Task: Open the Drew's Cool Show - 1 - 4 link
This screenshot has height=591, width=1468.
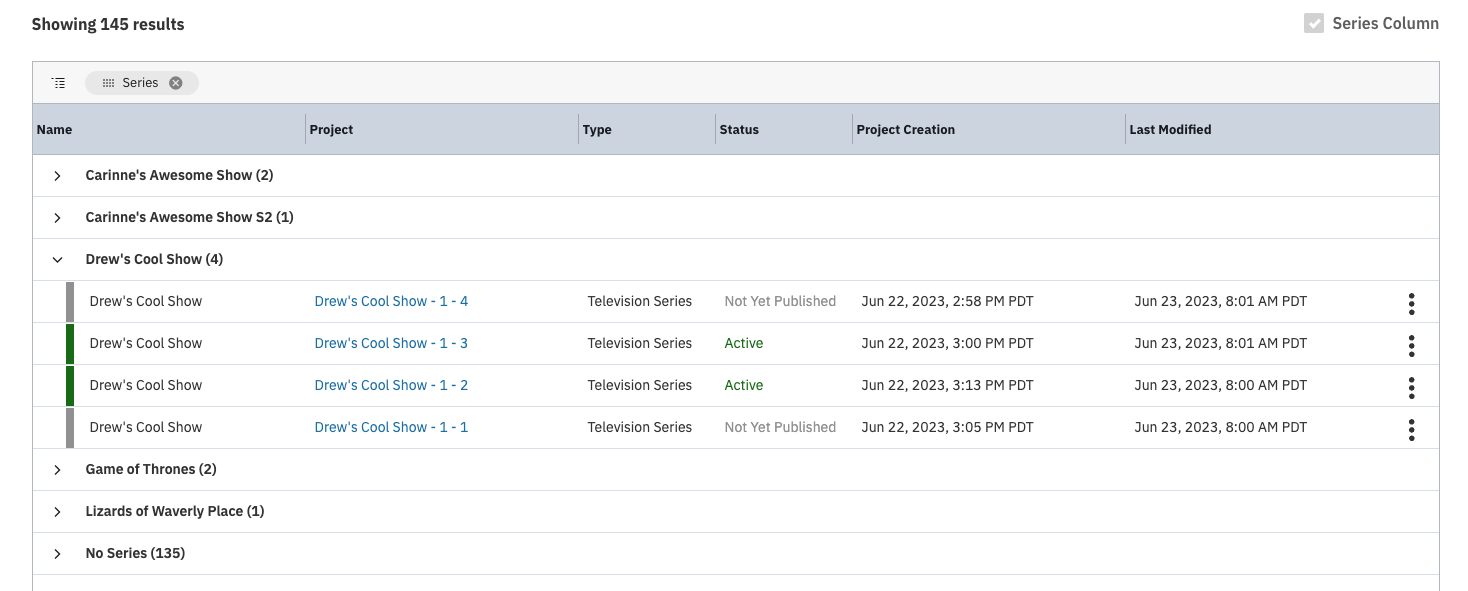Action: click(x=391, y=301)
